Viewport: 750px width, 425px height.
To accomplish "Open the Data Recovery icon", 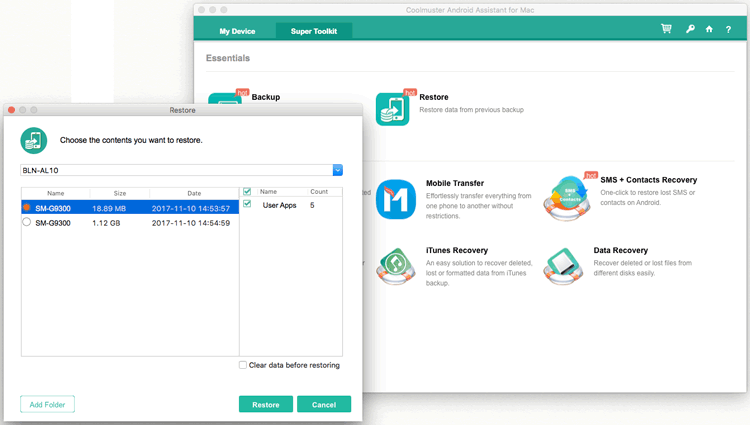I will 563,266.
